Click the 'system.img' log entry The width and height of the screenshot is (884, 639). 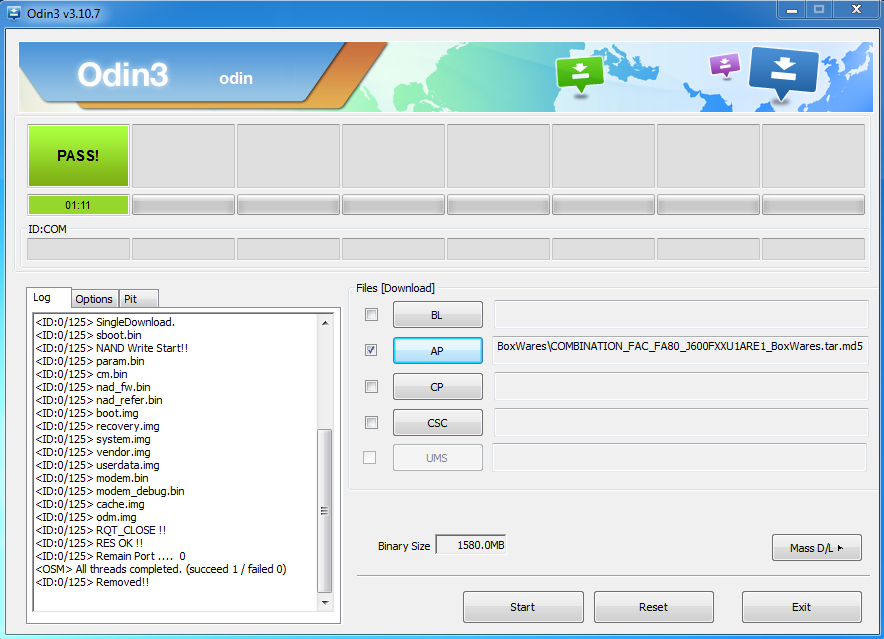[x=93, y=439]
